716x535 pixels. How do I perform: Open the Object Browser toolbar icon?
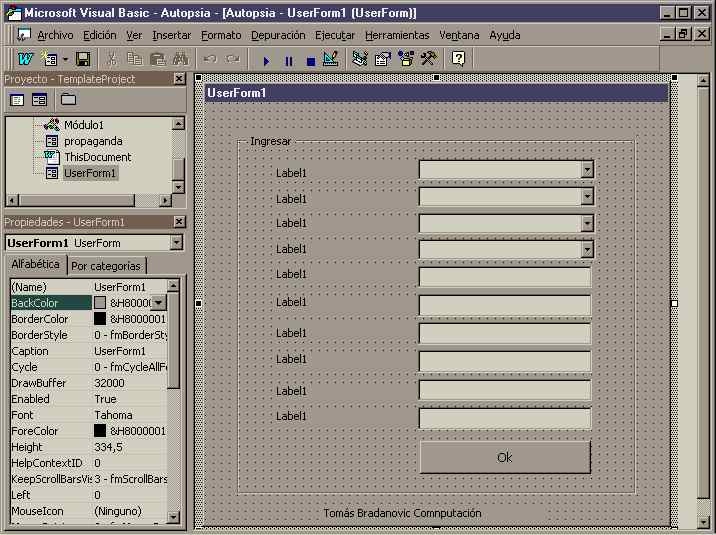pos(406,60)
